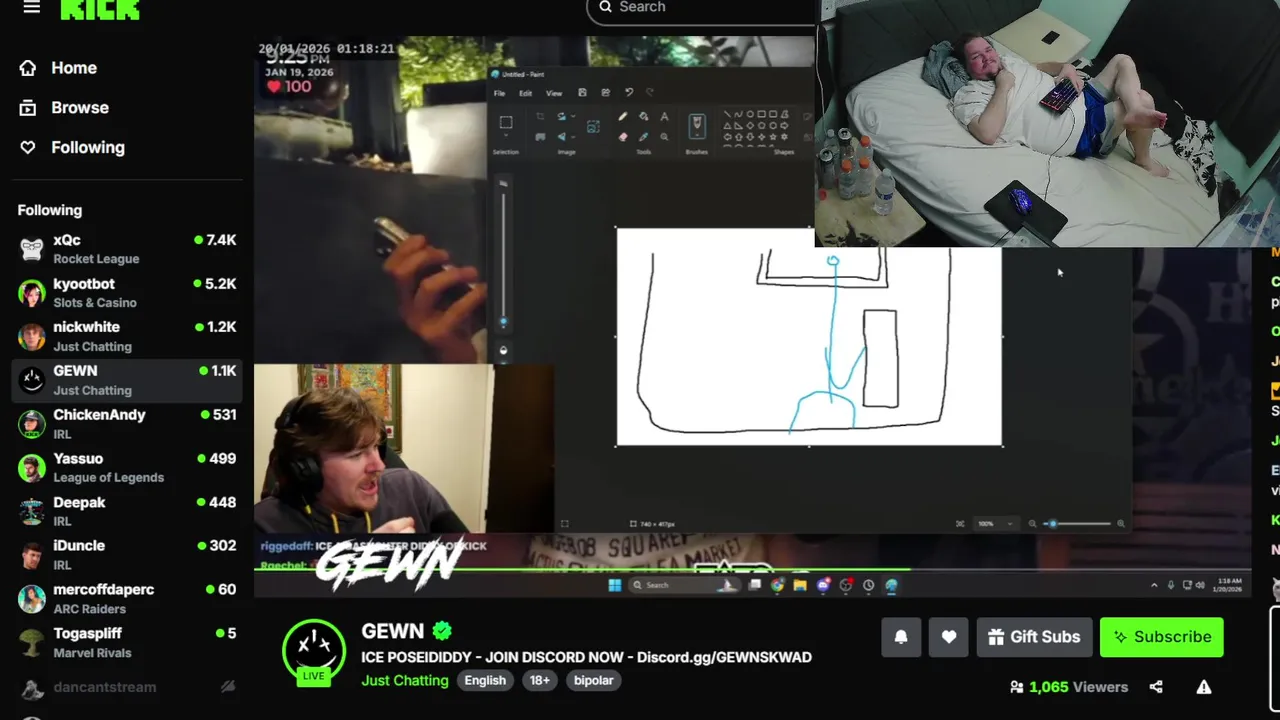Expand Paint's Flip dropdown
Screen dimensions: 1280x720
(x=573, y=137)
